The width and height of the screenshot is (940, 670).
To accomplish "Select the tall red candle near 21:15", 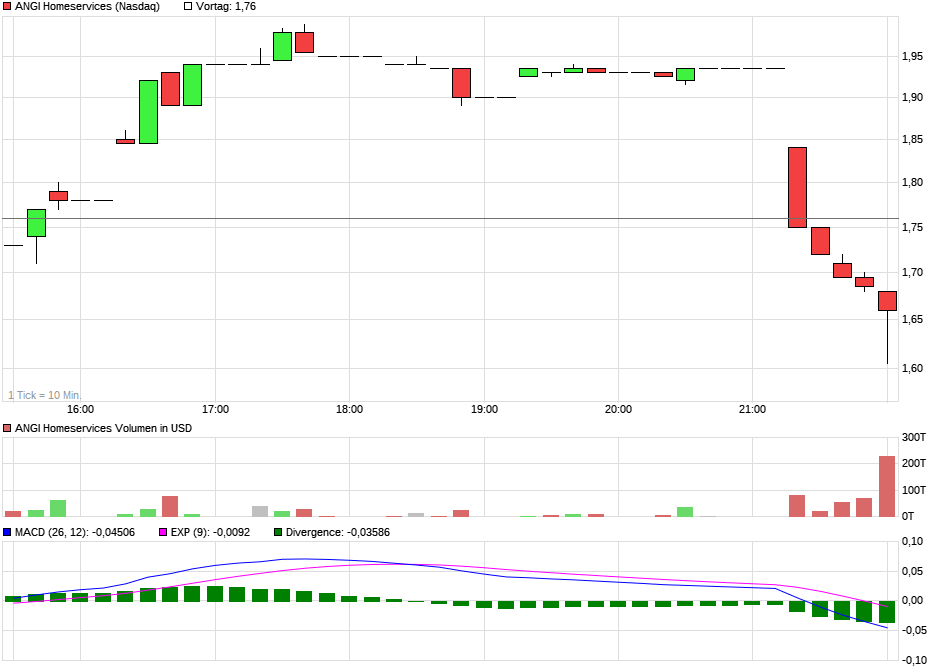I will pyautogui.click(x=795, y=185).
